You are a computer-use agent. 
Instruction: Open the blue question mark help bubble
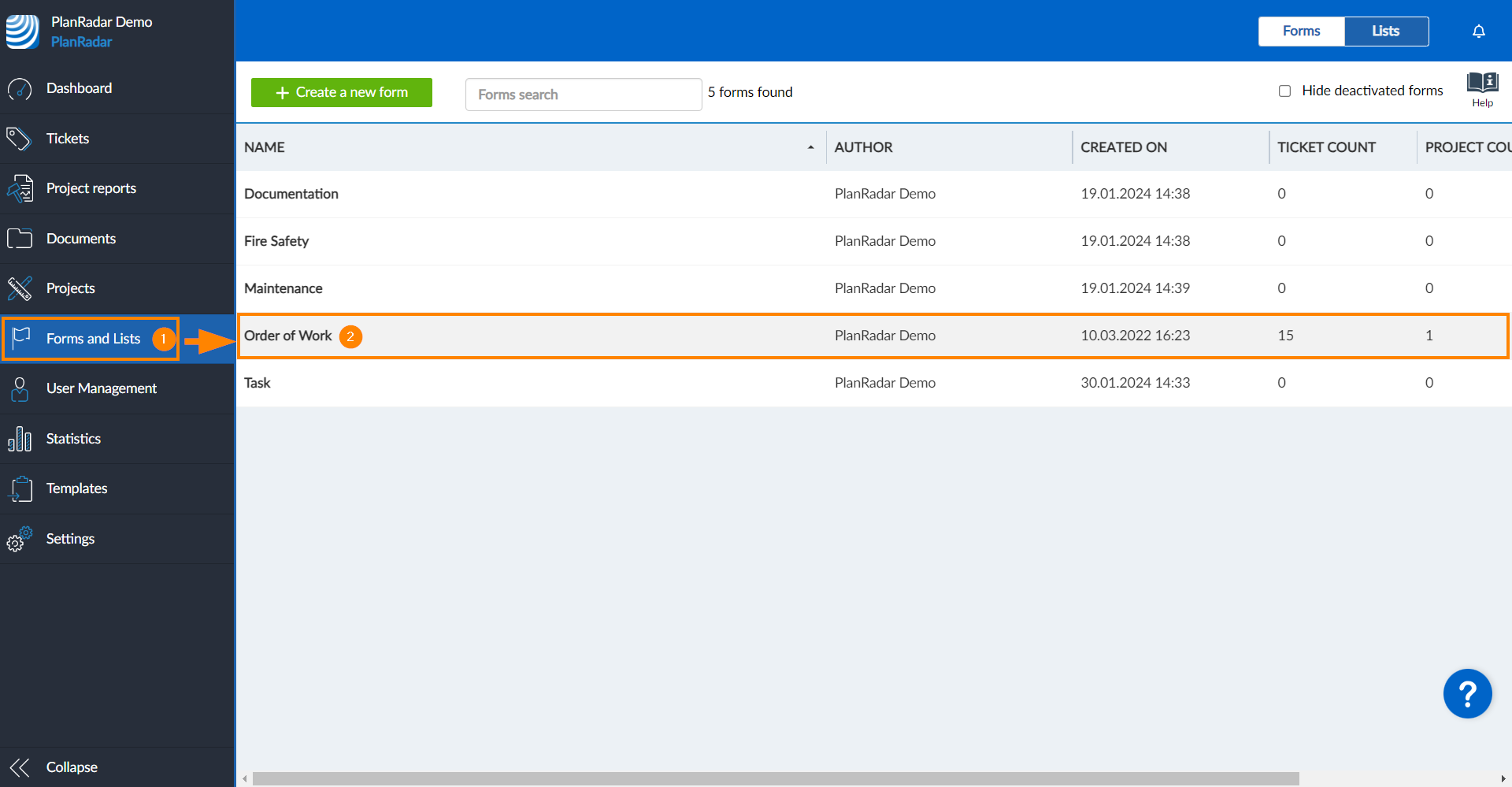tap(1467, 693)
